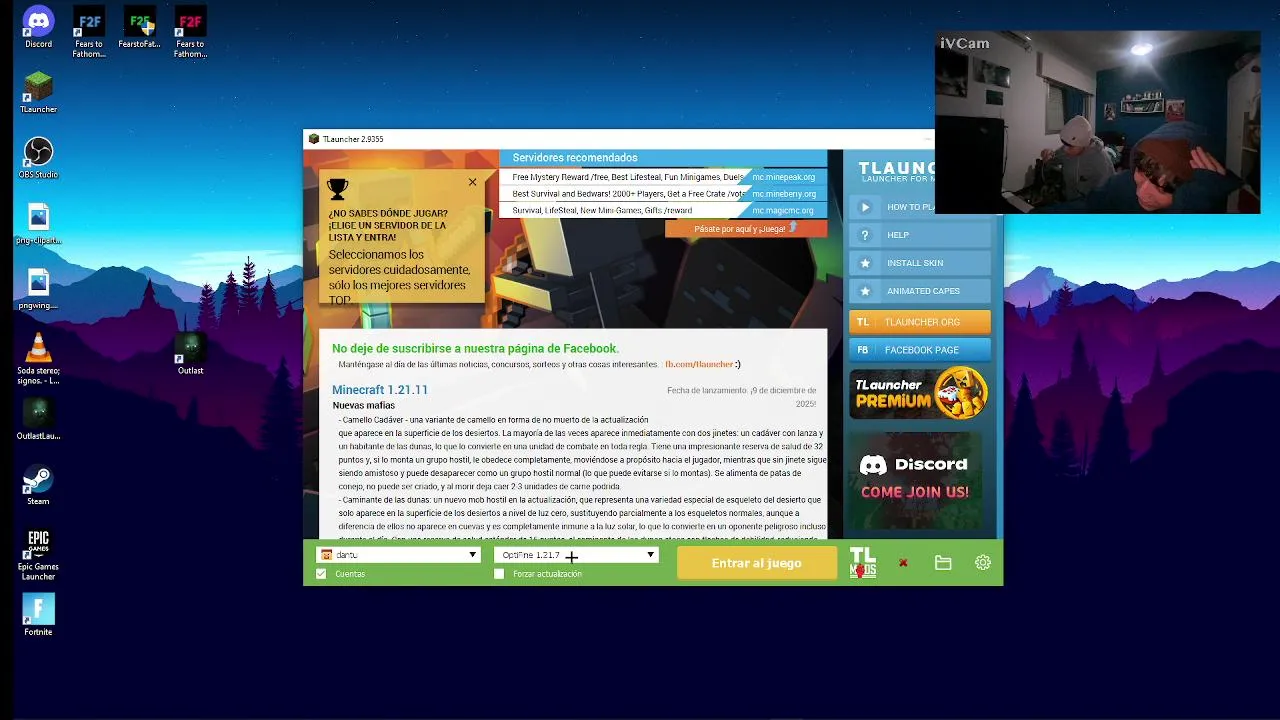Click the Pásate por aquí y juega button

point(746,229)
